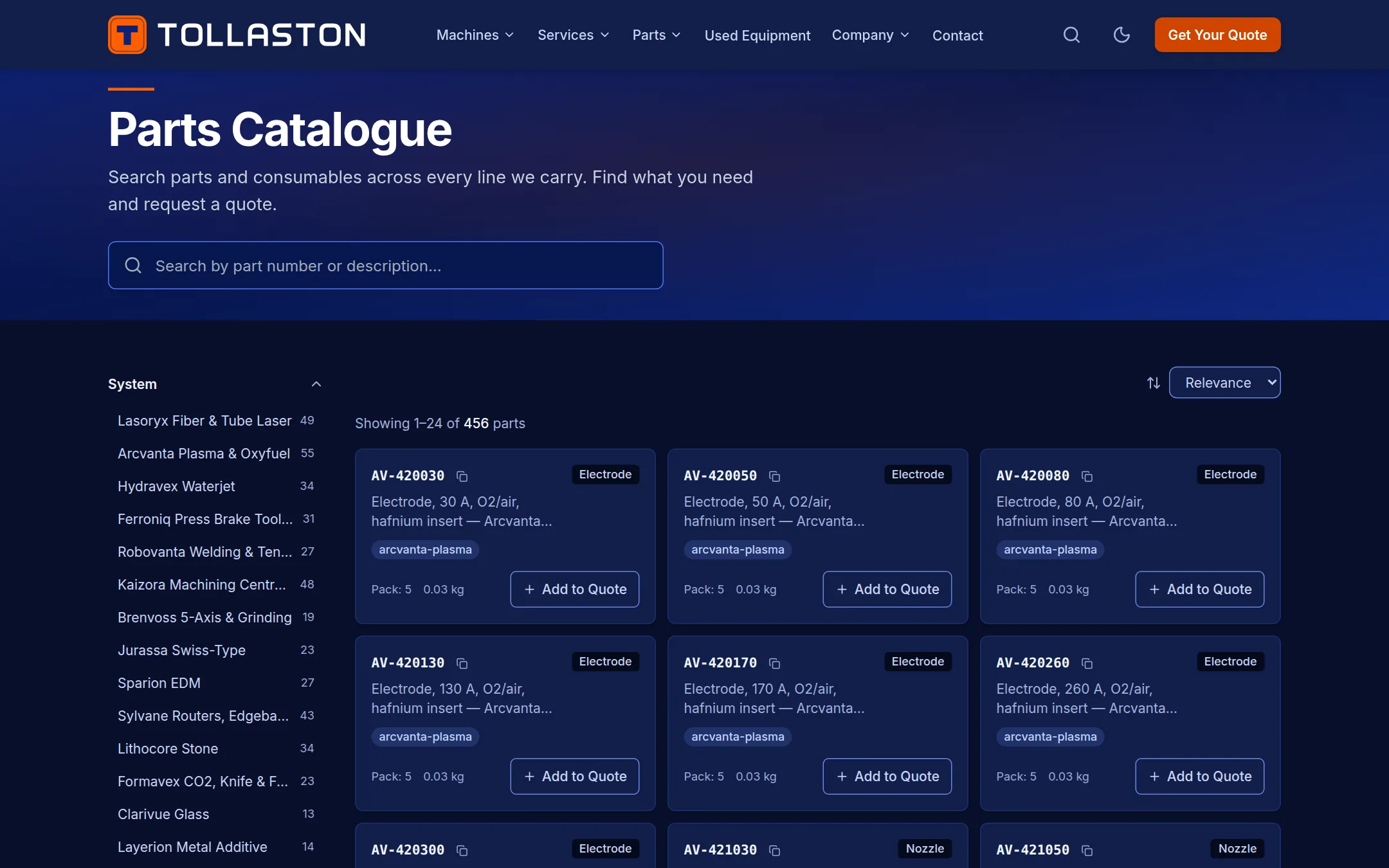Screen dimensions: 1389x868
Task: Click arcvanta-plasma tag on AV-420130 card
Action: click(425, 737)
